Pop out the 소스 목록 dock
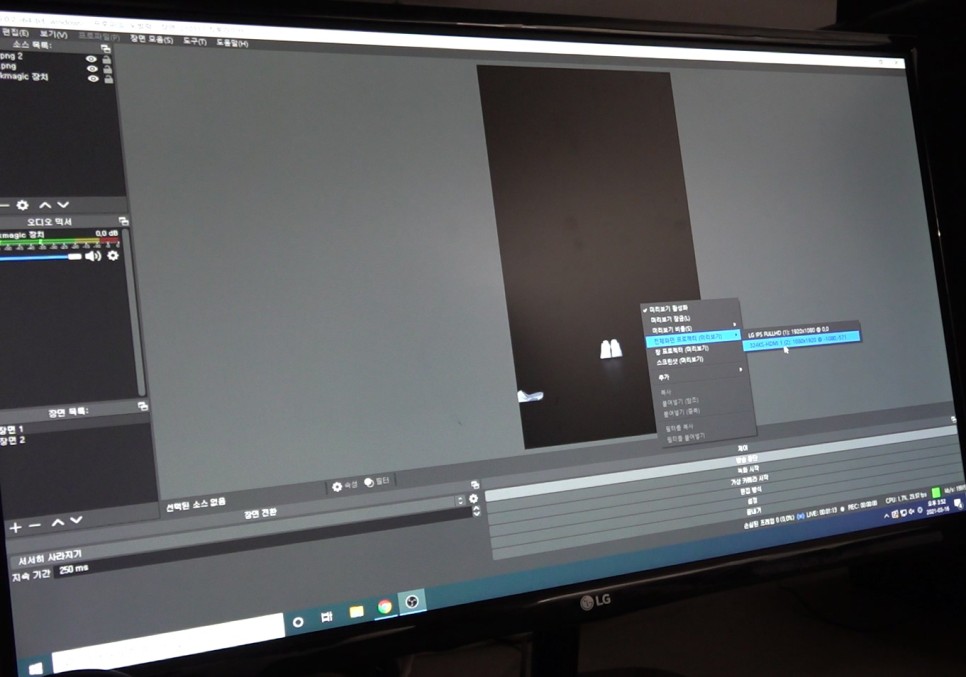The image size is (966, 677). click(x=105, y=48)
